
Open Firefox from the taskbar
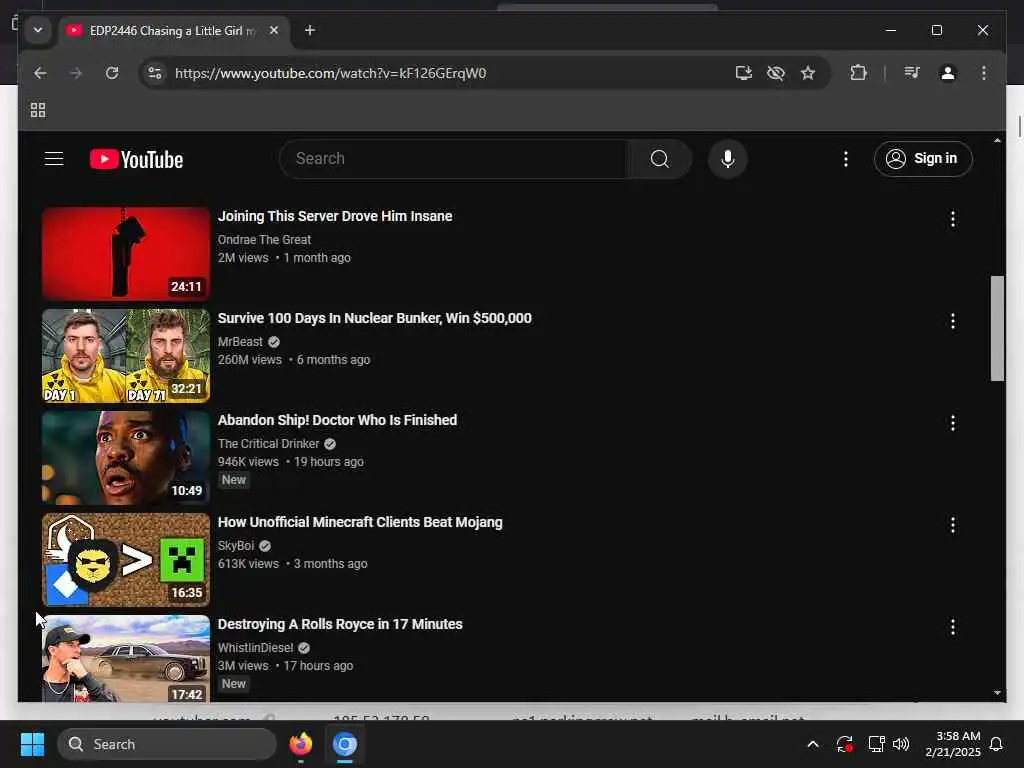click(x=300, y=744)
